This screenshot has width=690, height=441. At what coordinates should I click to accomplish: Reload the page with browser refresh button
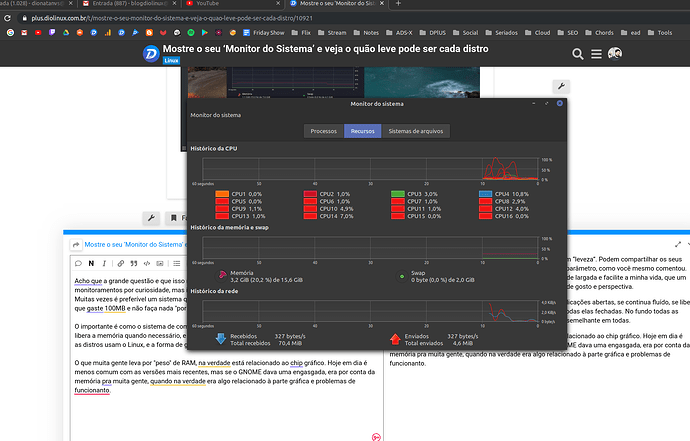(x=7, y=18)
